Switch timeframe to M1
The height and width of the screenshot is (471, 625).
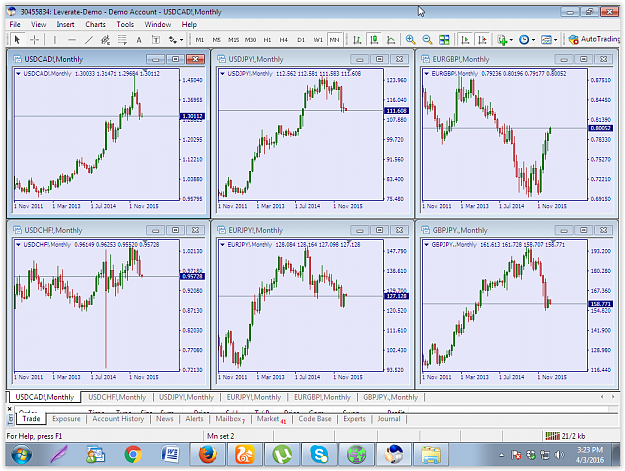(200, 40)
